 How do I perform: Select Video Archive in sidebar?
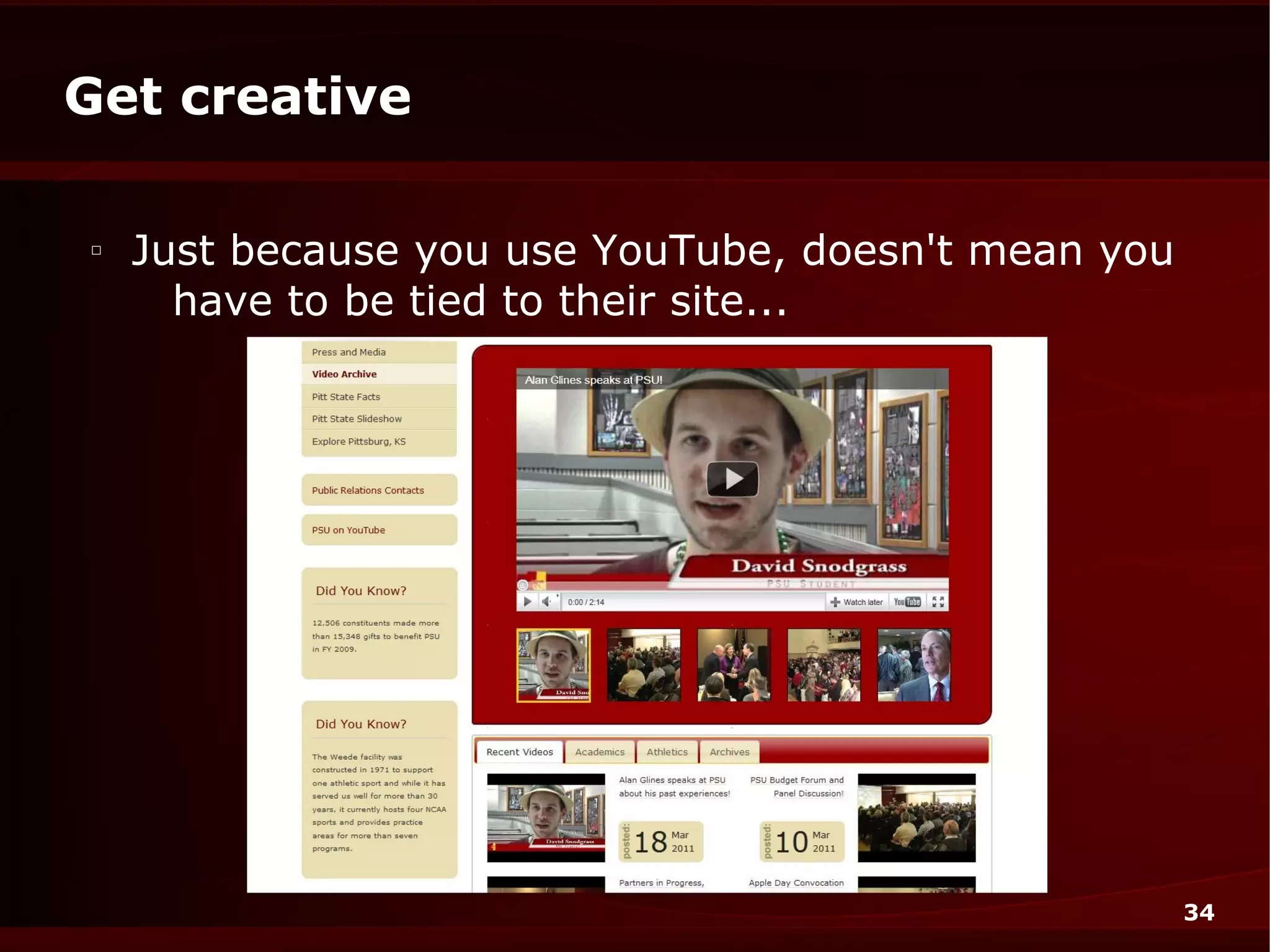click(x=380, y=374)
